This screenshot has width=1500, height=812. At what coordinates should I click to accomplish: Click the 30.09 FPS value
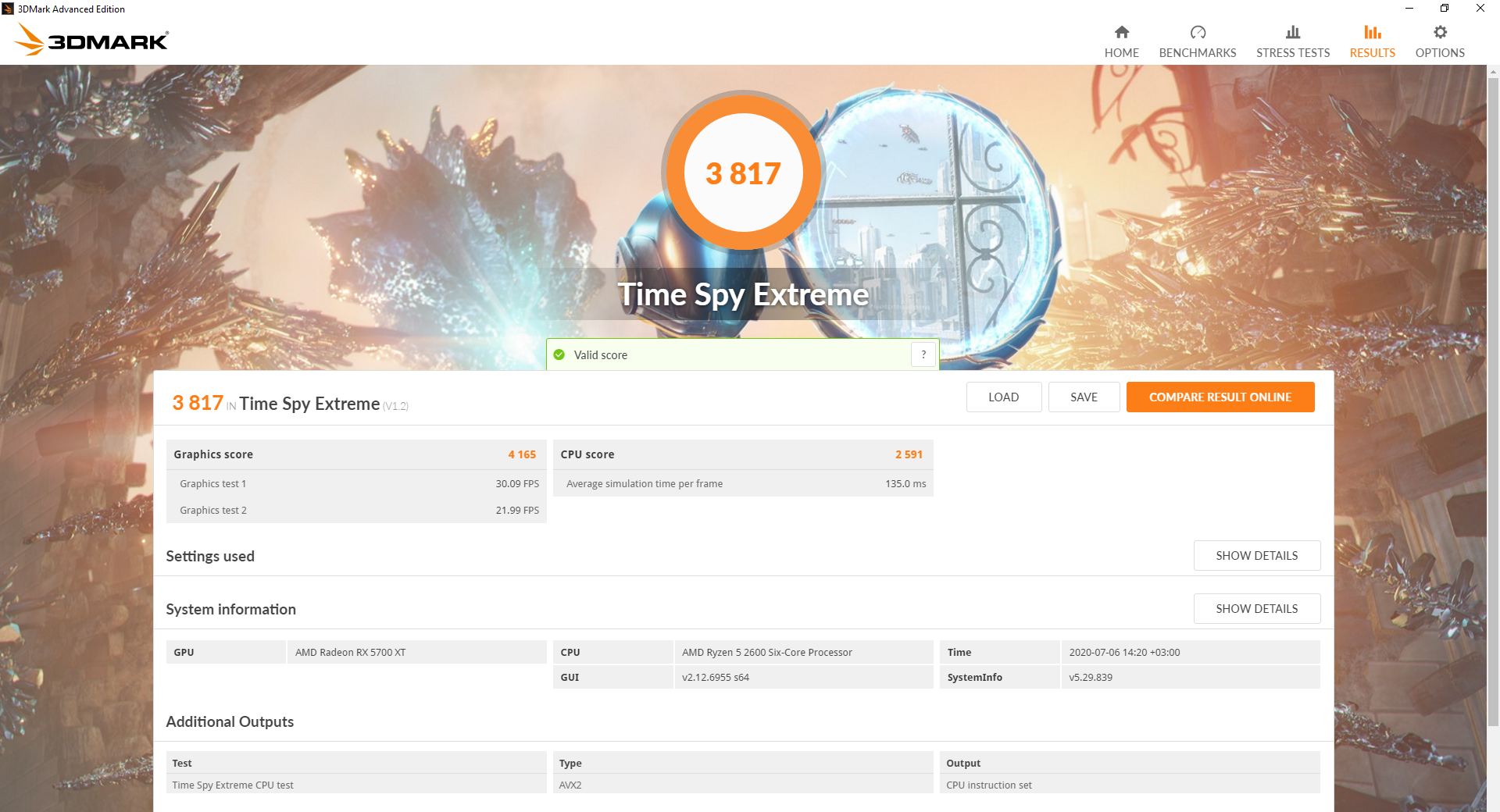(x=517, y=484)
